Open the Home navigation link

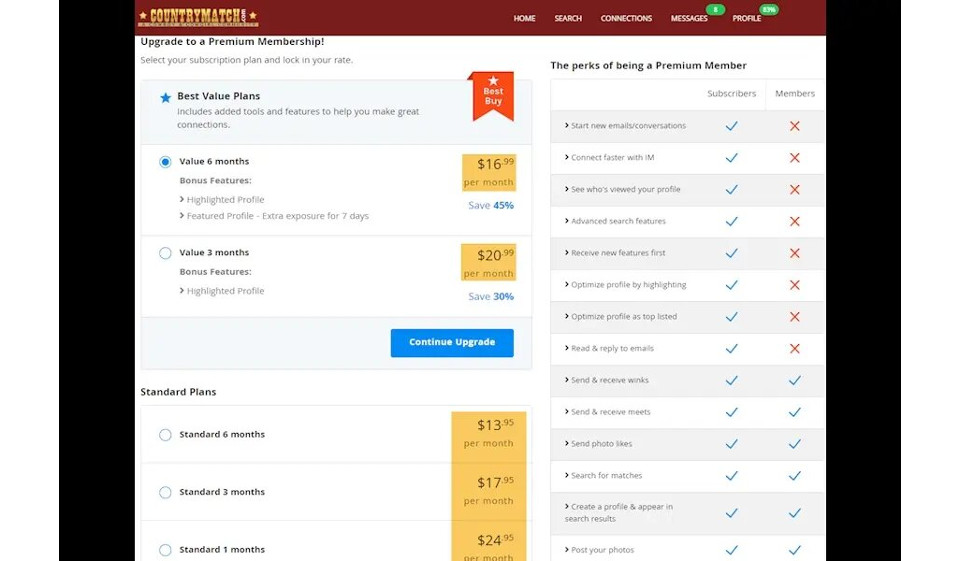[x=524, y=18]
